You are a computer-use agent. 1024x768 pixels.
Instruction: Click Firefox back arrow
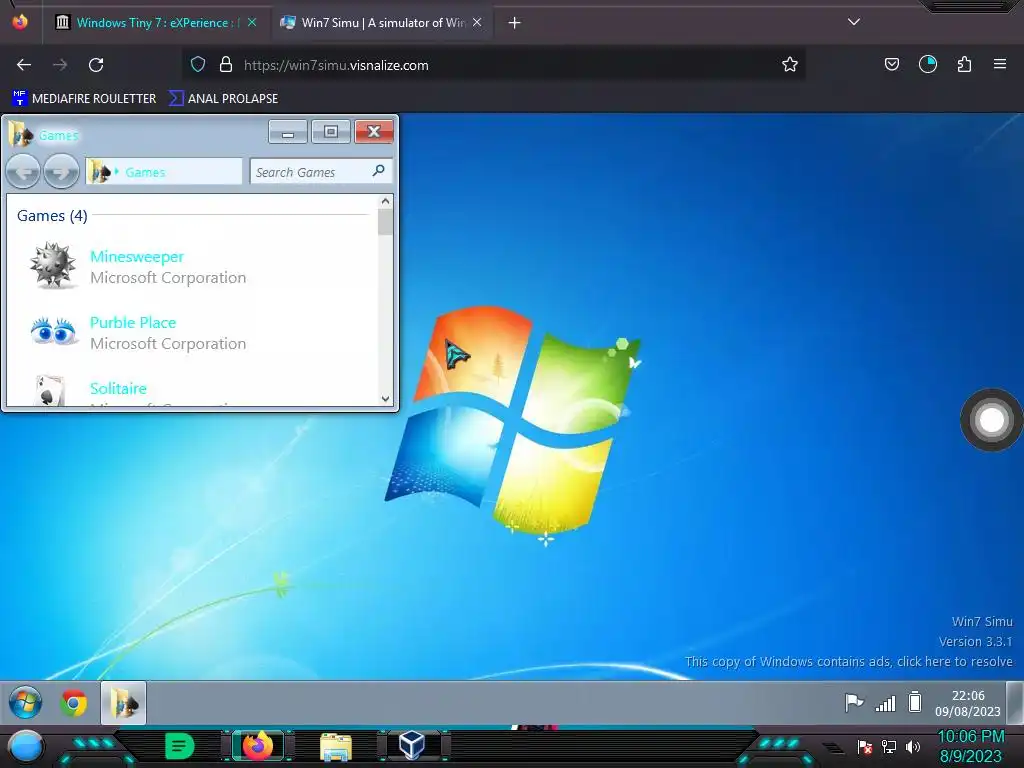[24, 65]
